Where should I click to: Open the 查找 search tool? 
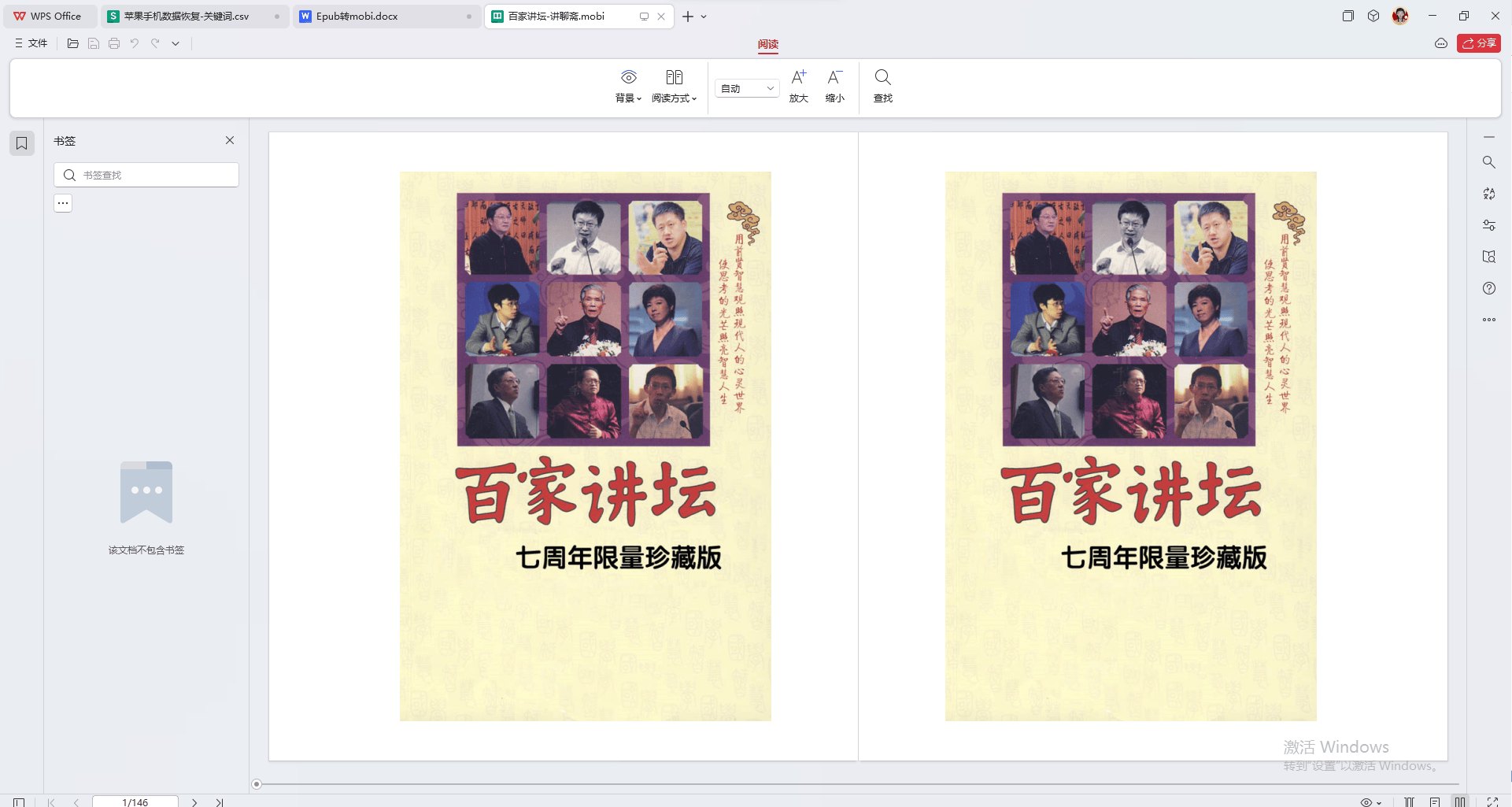[x=883, y=87]
